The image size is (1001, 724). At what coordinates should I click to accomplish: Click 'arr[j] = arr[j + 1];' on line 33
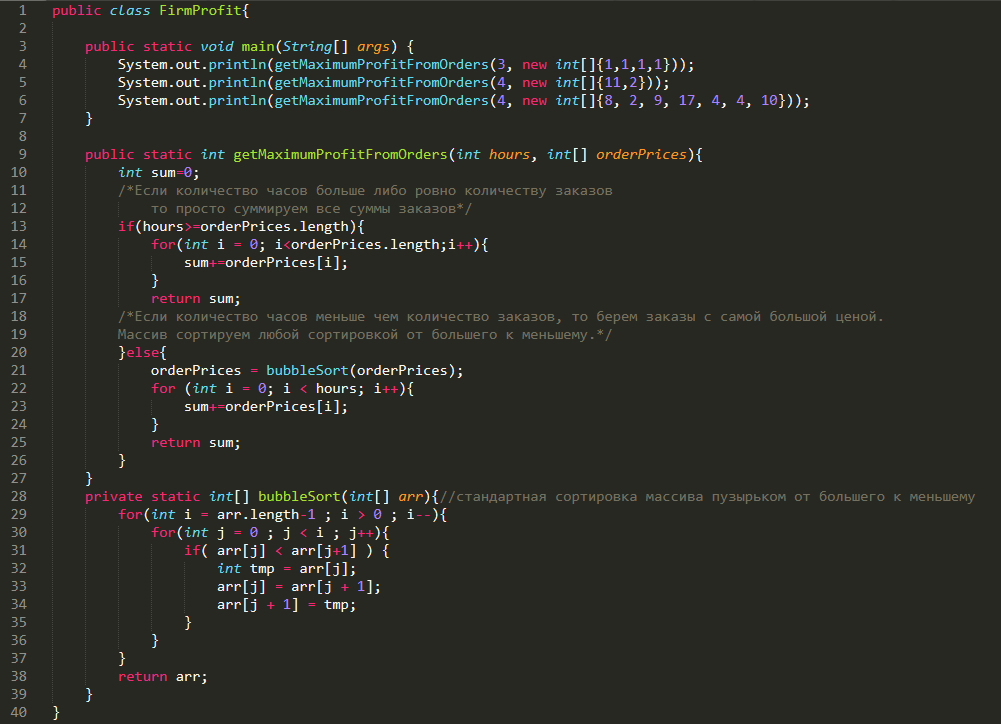[299, 587]
